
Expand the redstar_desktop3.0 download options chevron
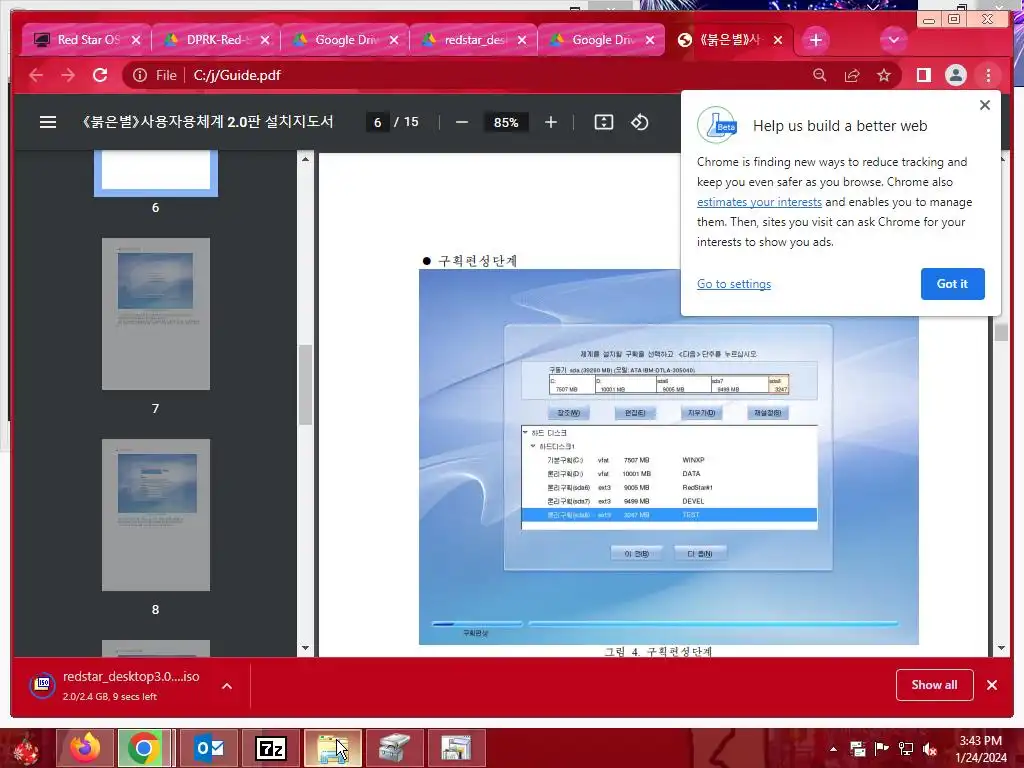[x=227, y=686]
